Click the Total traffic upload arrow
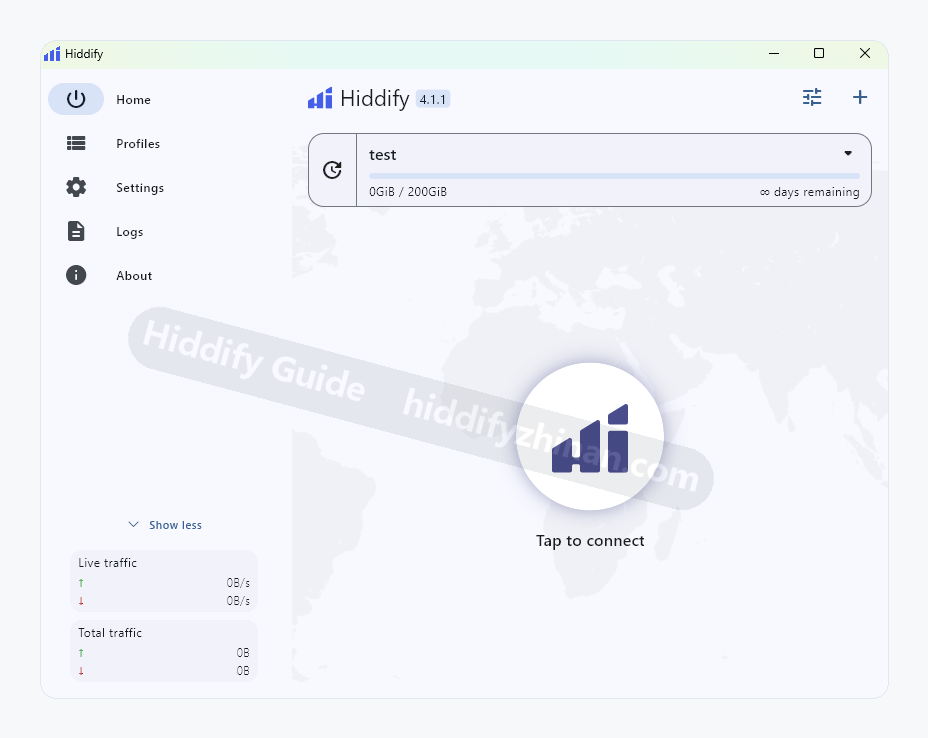The height and width of the screenshot is (738, 928). click(81, 653)
